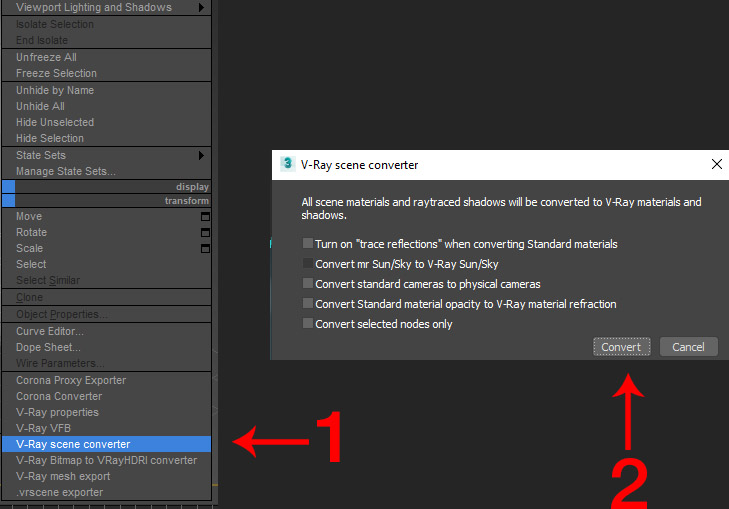This screenshot has height=509, width=729.
Task: Click End Isolate entry
Action: (x=106, y=40)
